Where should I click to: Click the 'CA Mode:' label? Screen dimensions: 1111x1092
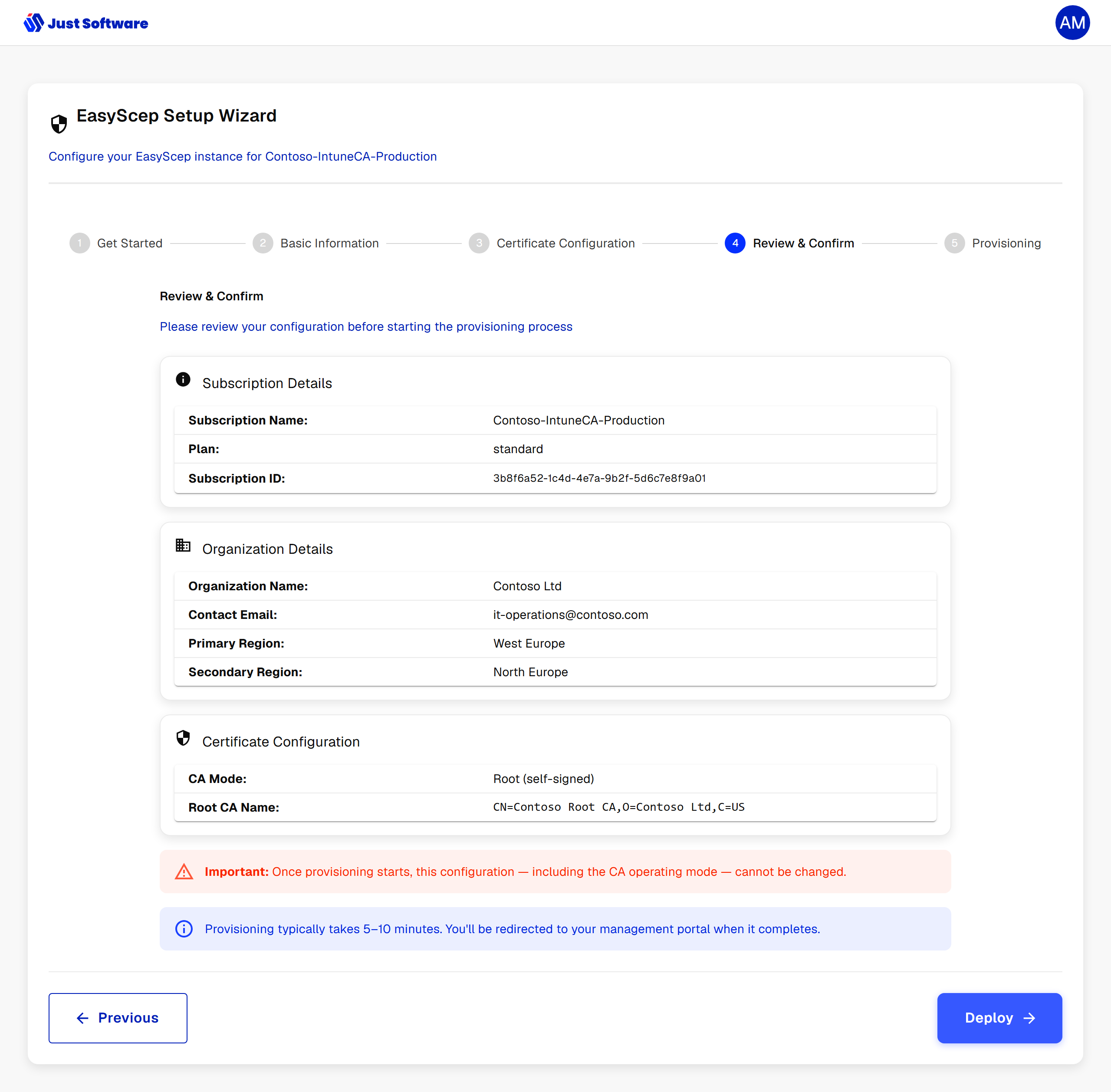pyautogui.click(x=217, y=779)
